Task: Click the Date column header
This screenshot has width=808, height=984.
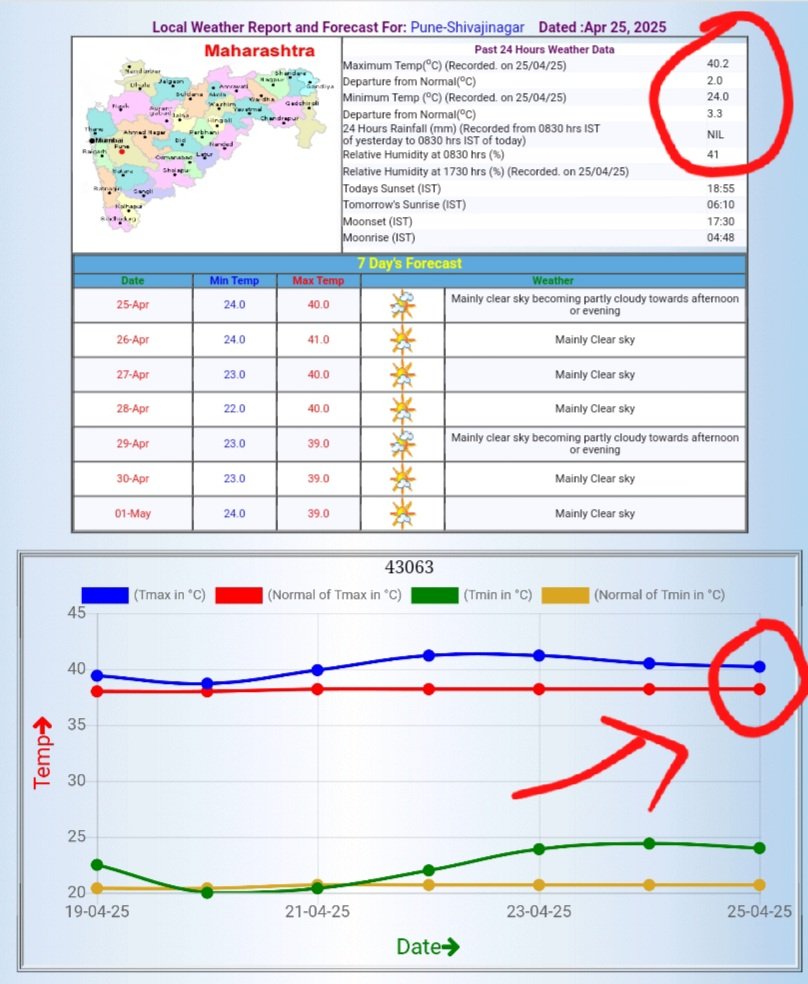Action: [132, 281]
